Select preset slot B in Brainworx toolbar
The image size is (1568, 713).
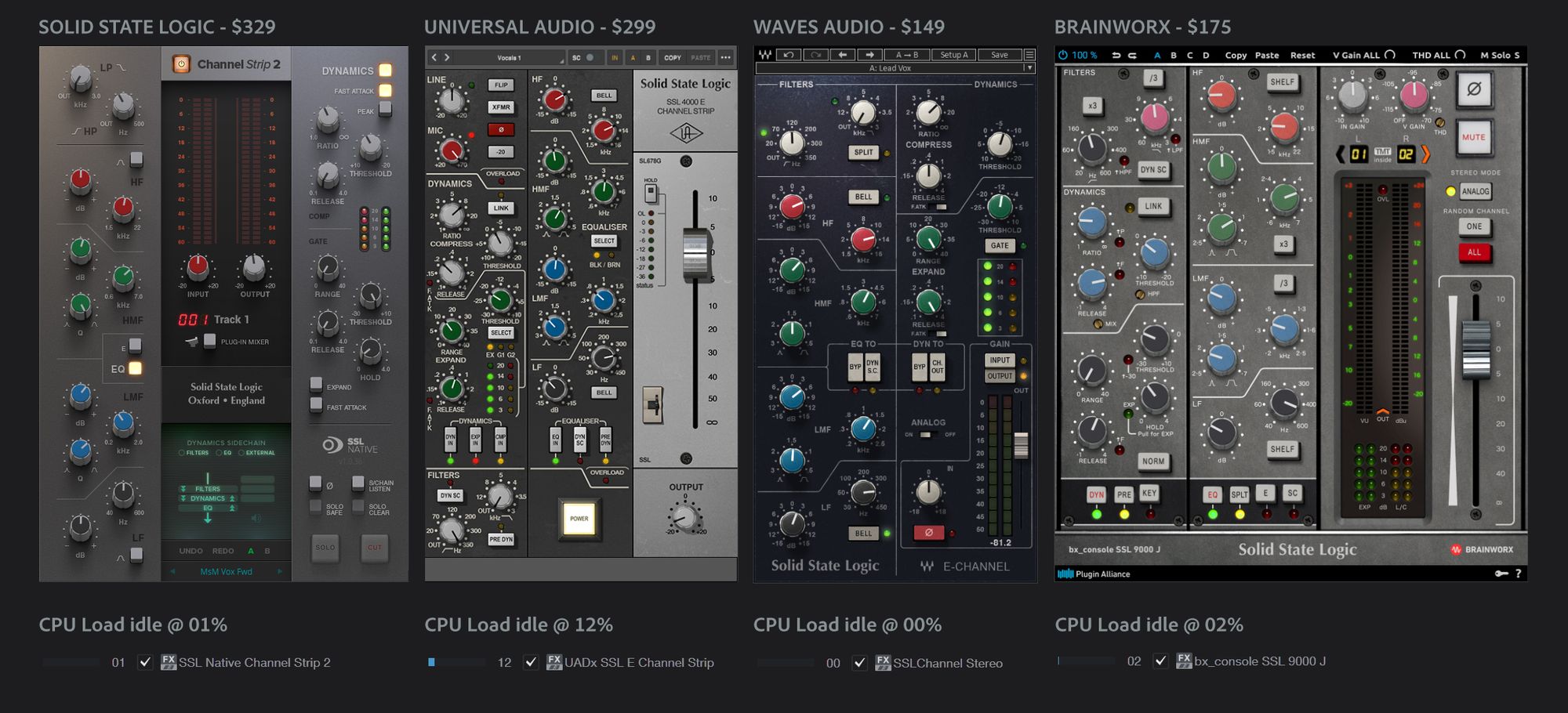pos(1173,55)
